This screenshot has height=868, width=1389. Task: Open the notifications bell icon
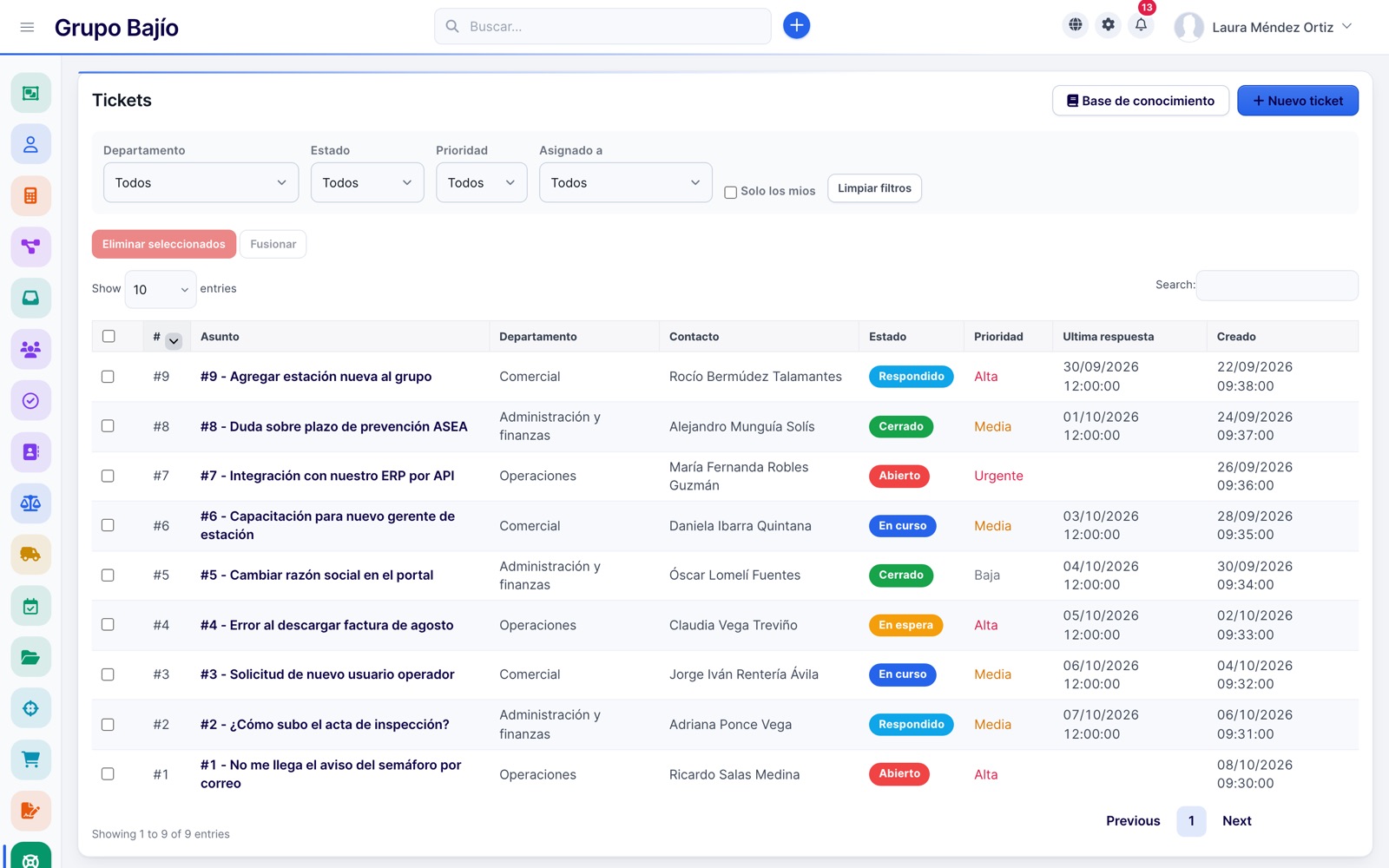point(1141,25)
